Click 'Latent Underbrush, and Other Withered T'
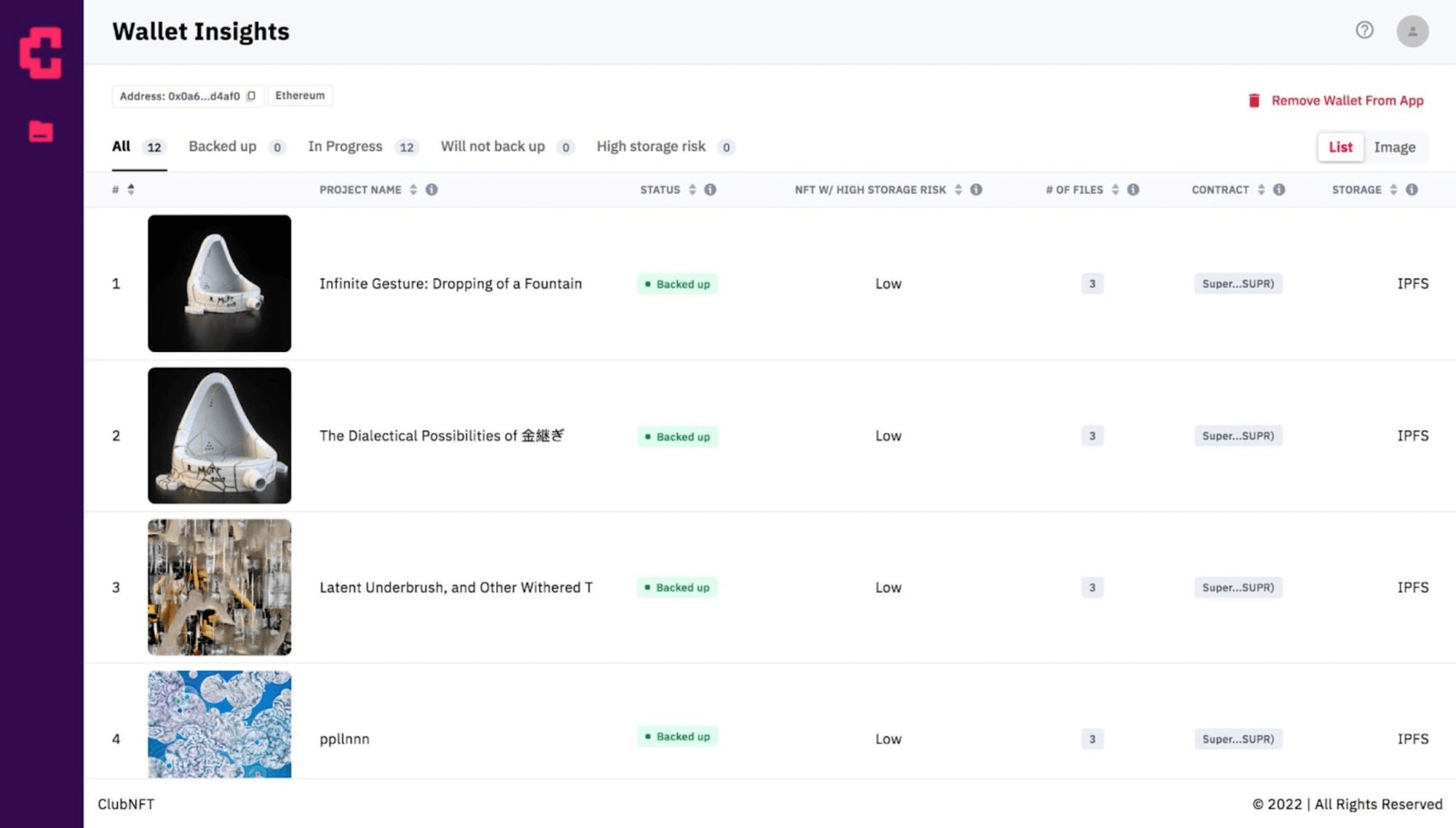This screenshot has width=1456, height=828. pyautogui.click(x=456, y=587)
